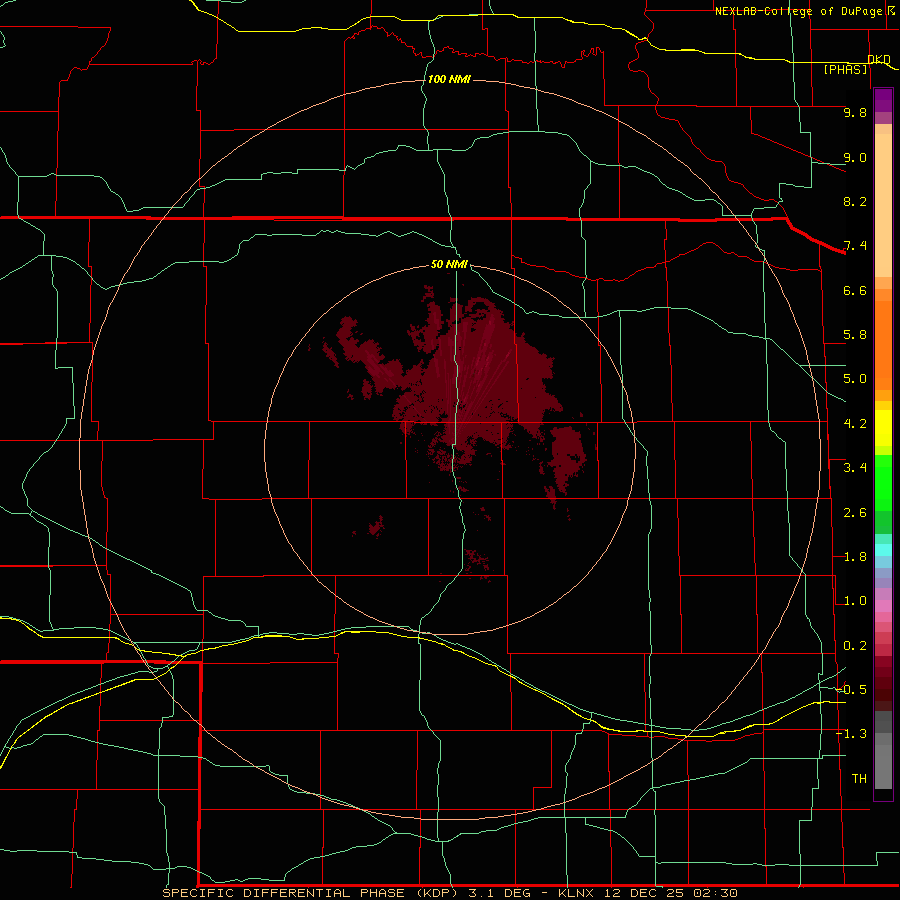Click the pink color band near 1.0
900x900 pixels.
(x=883, y=606)
